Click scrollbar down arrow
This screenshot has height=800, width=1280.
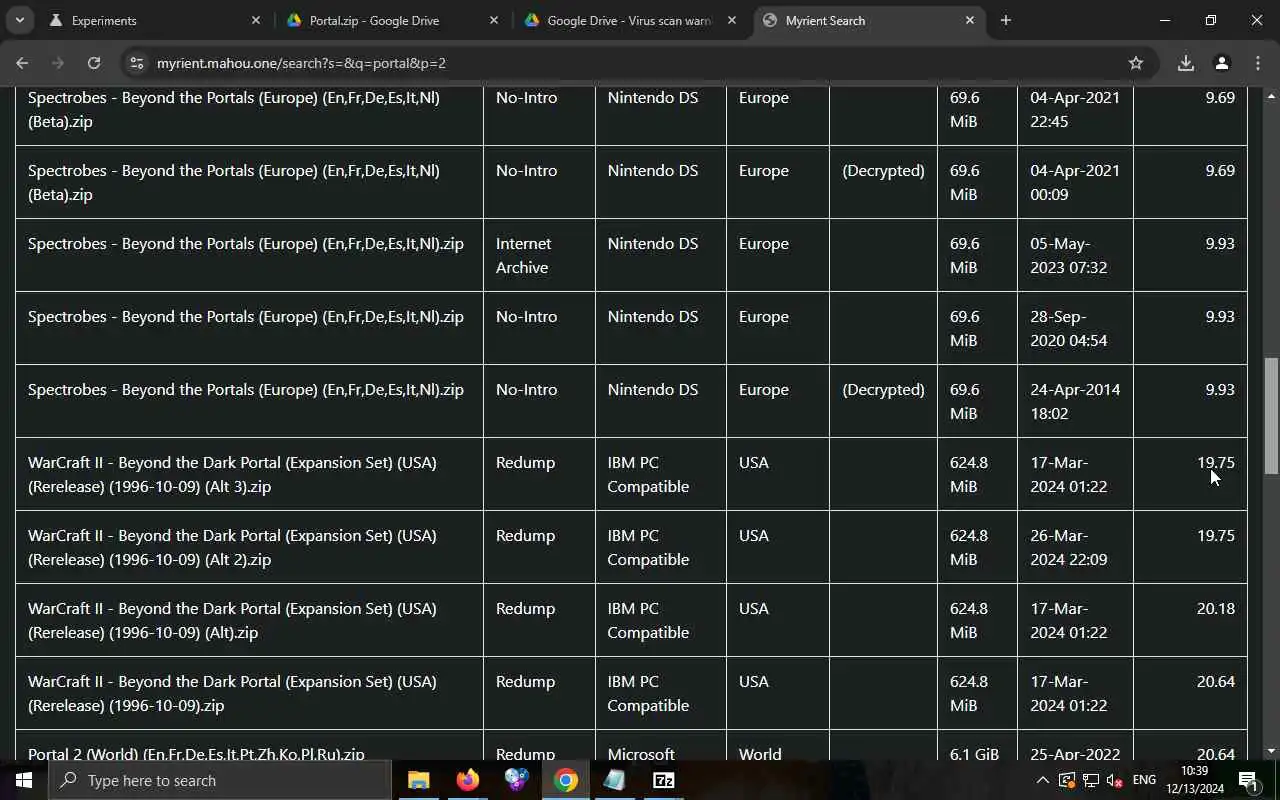[x=1271, y=751]
